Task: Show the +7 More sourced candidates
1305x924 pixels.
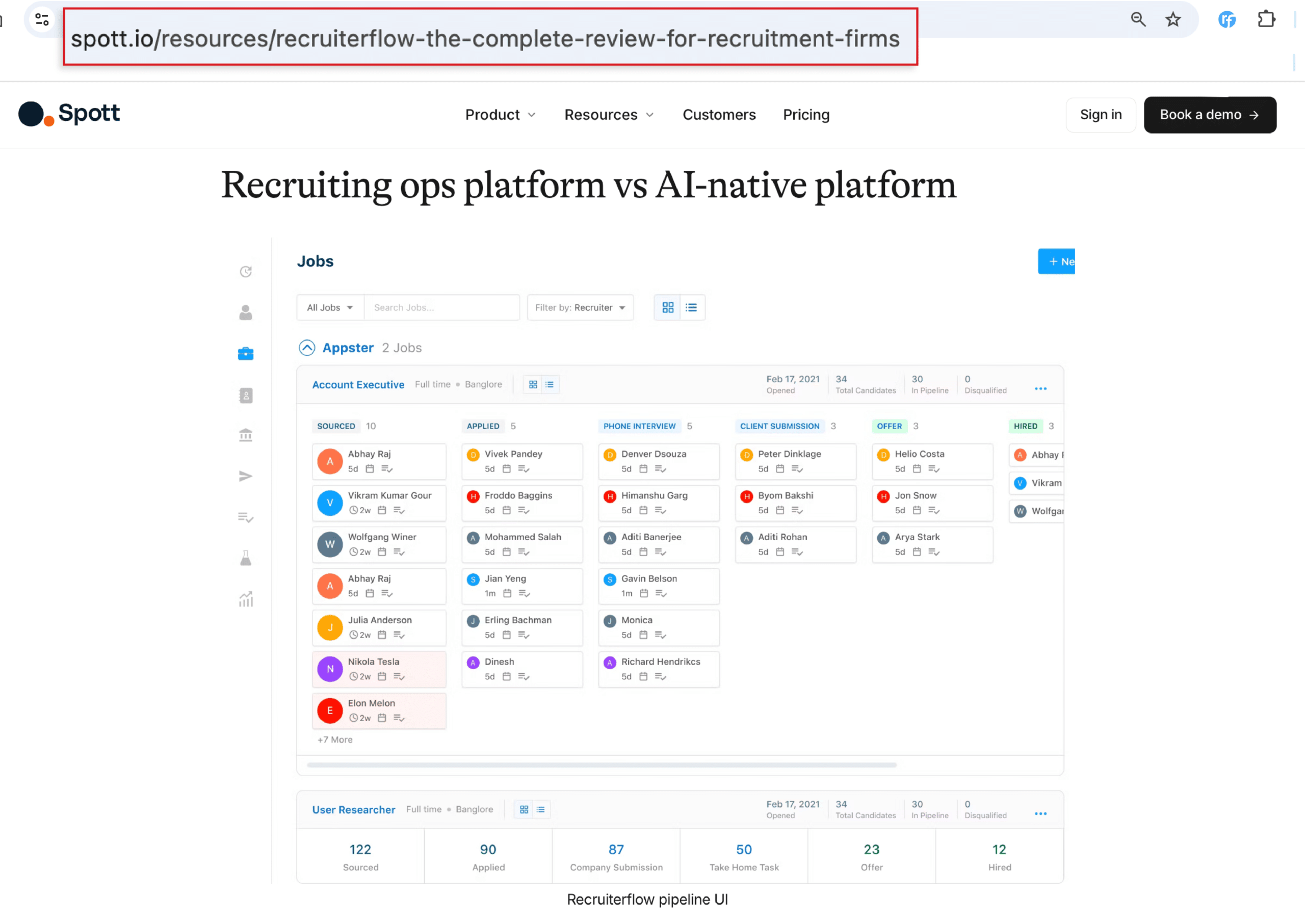Action: click(x=335, y=740)
